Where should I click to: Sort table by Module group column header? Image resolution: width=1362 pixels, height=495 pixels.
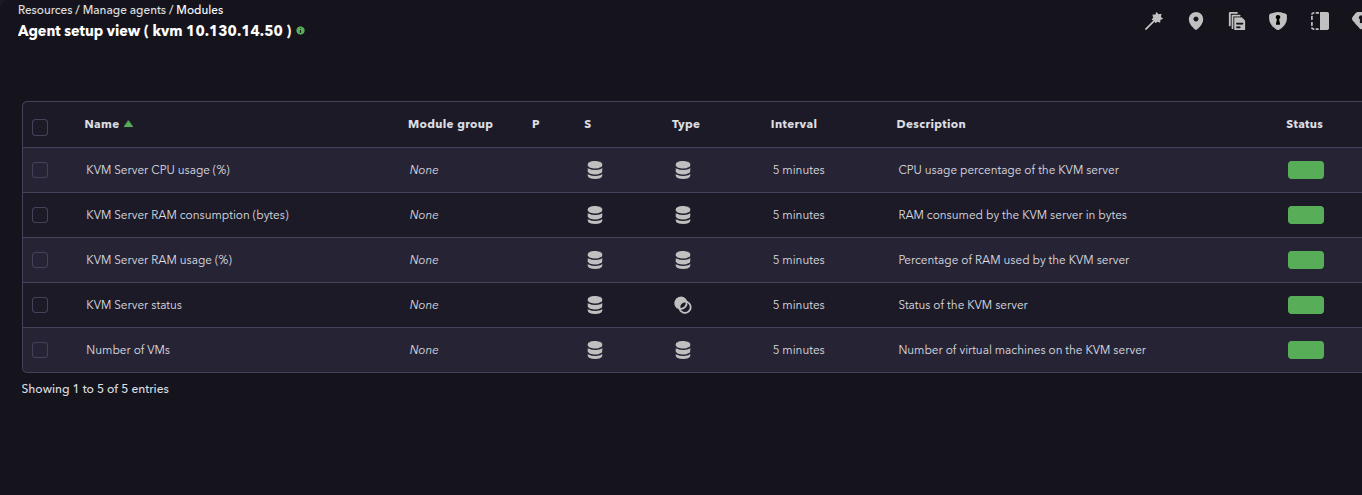[x=450, y=124]
